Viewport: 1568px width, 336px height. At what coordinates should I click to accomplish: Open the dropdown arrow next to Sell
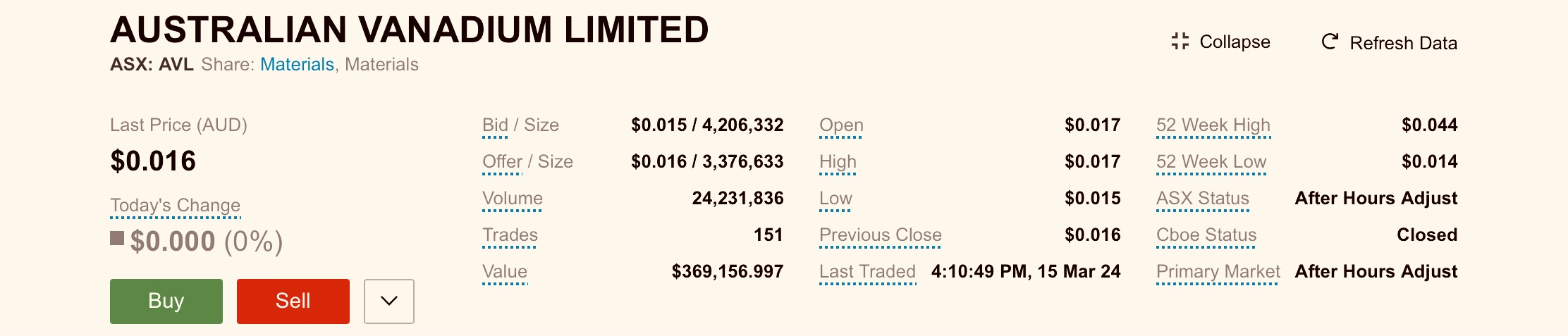point(389,301)
